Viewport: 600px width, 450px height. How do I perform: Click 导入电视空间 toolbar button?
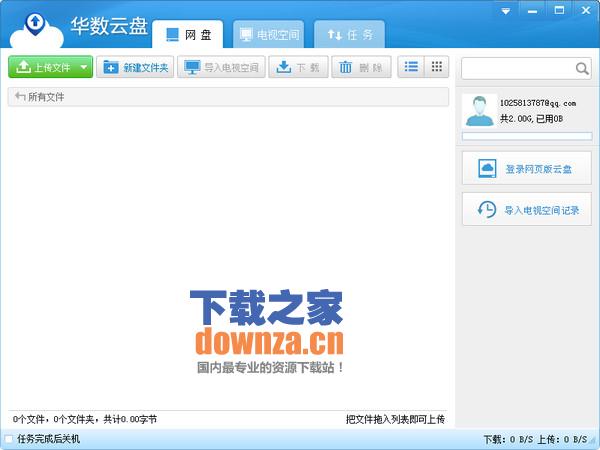tap(221, 67)
